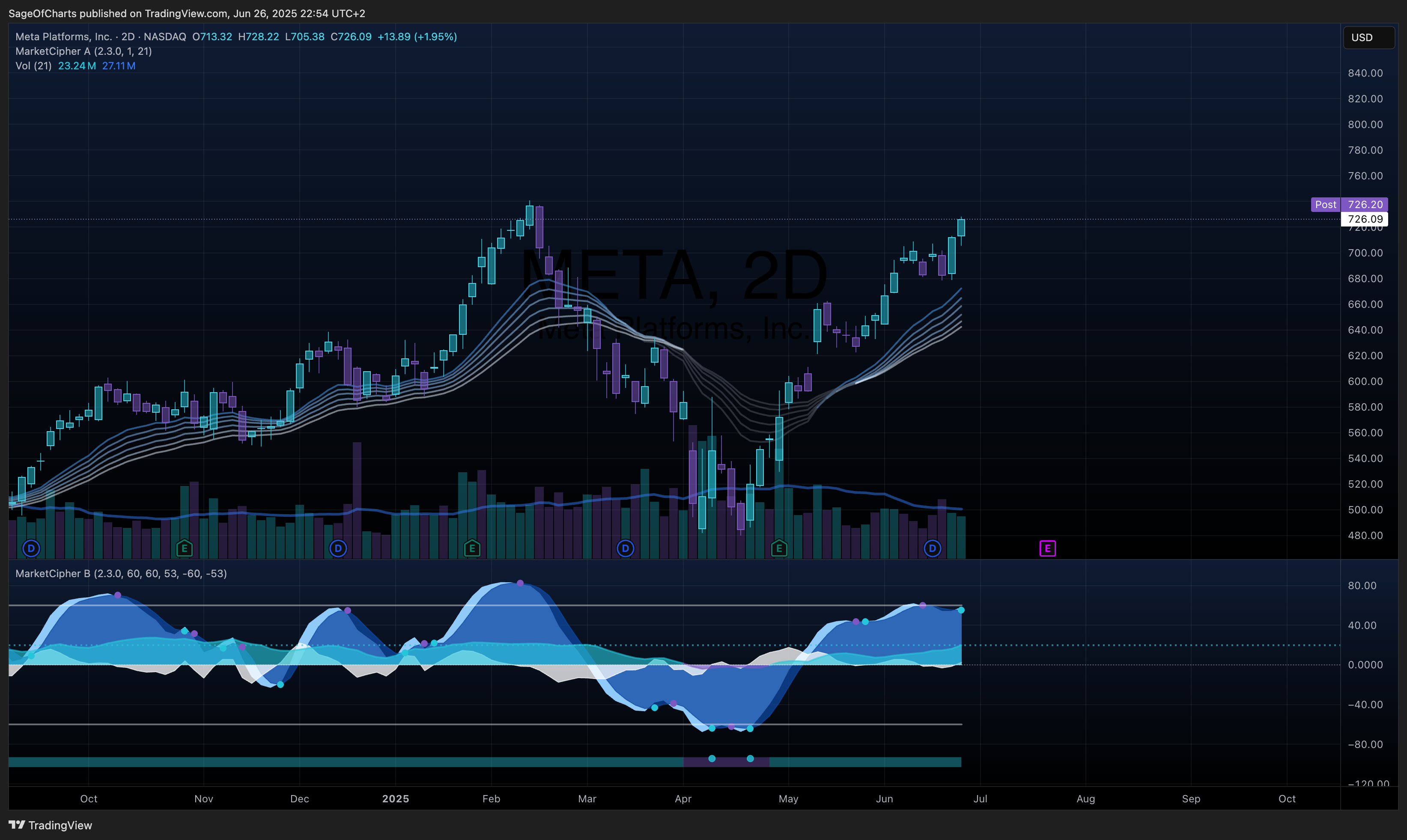The image size is (1407, 840).
Task: Click the 540.00 price axis label
Action: (1365, 459)
